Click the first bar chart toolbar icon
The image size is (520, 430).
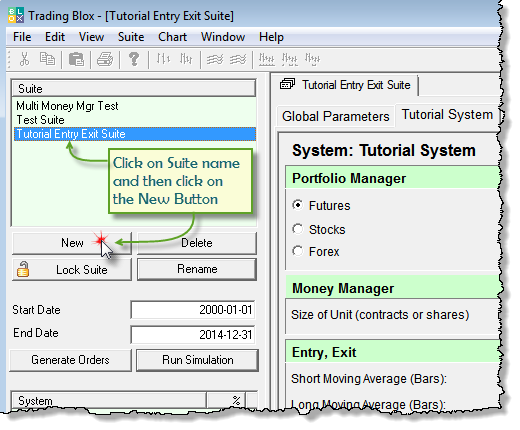163,59
